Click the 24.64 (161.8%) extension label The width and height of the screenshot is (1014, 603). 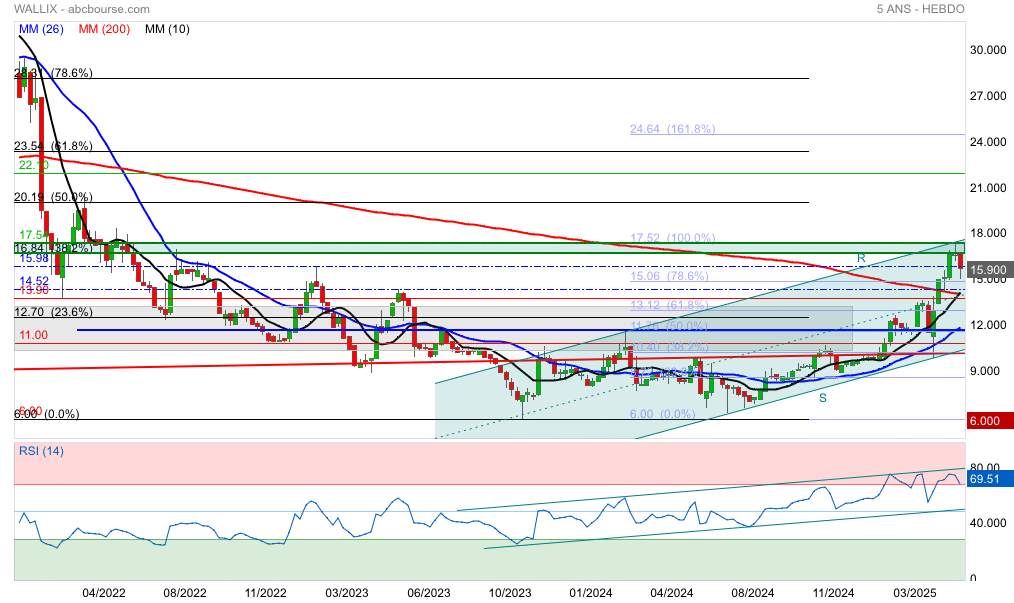pyautogui.click(x=673, y=129)
